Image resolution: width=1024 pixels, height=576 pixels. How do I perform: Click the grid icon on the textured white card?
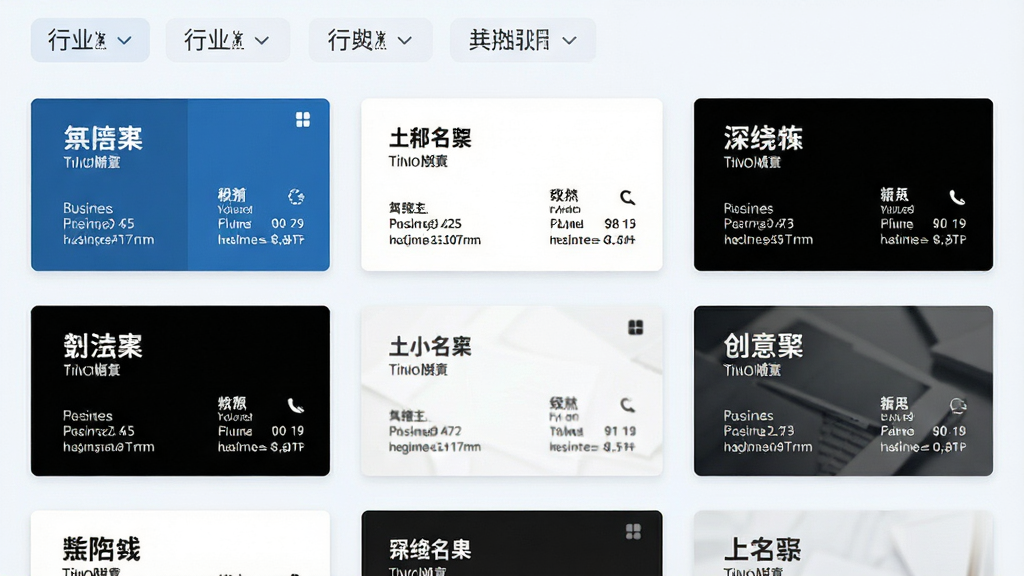point(635,327)
